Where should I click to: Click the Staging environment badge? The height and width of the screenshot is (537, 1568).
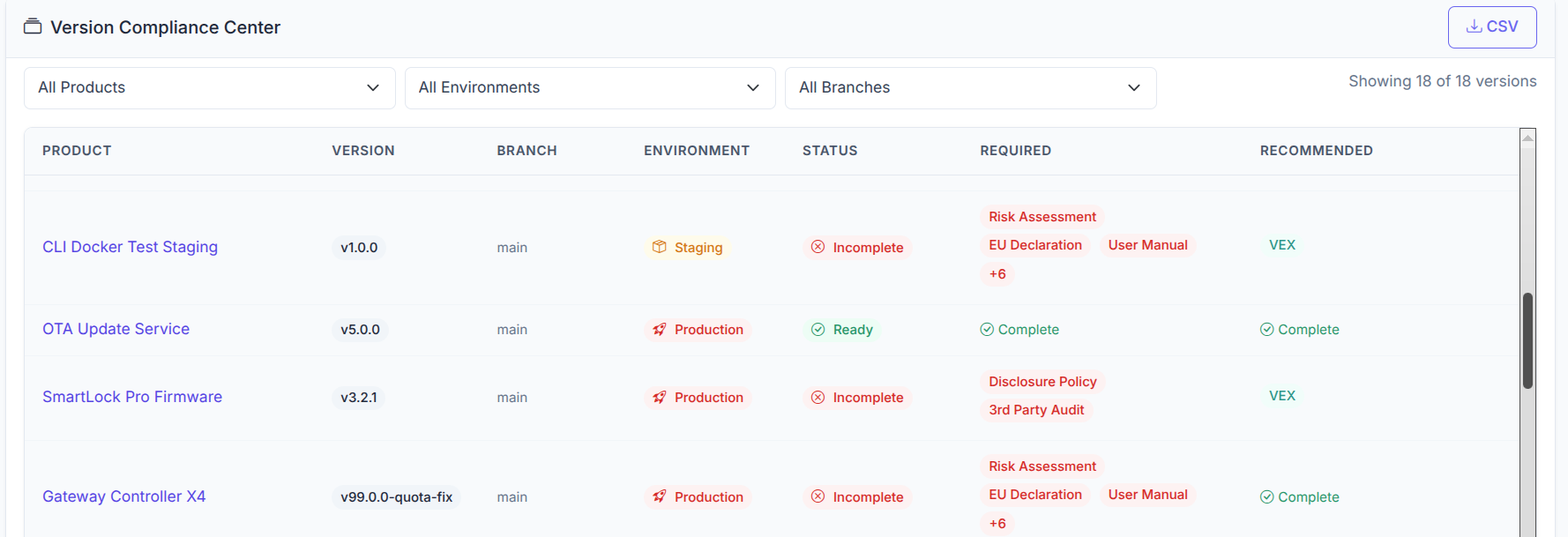pyautogui.click(x=688, y=247)
